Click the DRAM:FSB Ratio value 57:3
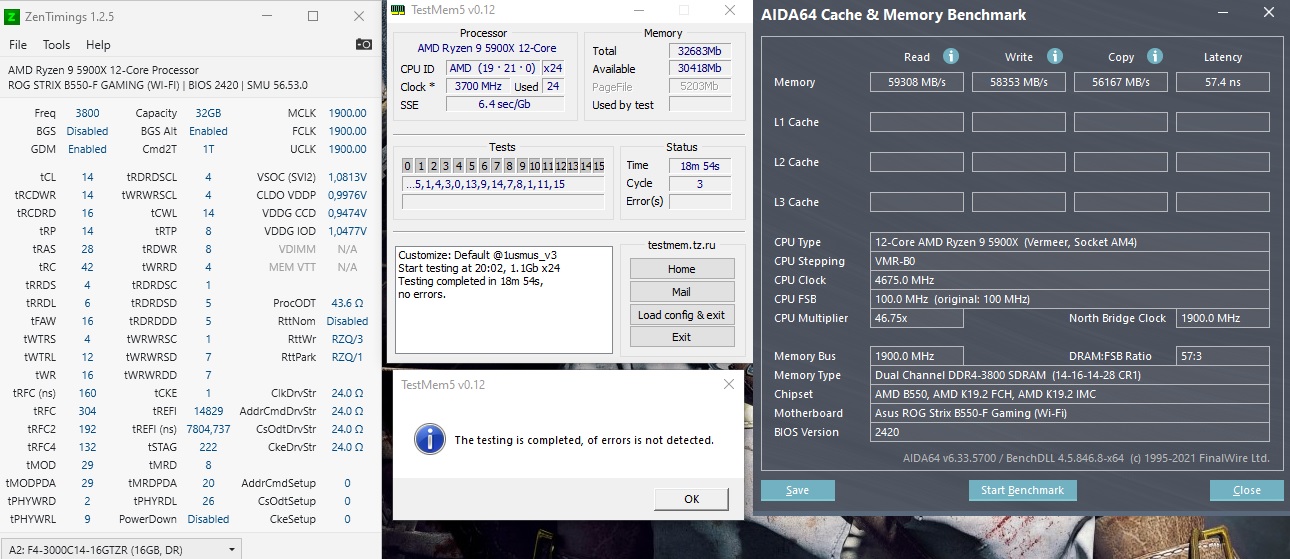This screenshot has height=559, width=1290. (x=1222, y=356)
